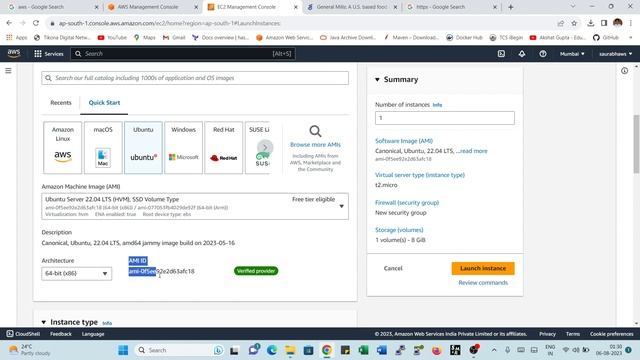Switch to the AWS Management Console tab
The image size is (640, 360).
[x=152, y=7]
